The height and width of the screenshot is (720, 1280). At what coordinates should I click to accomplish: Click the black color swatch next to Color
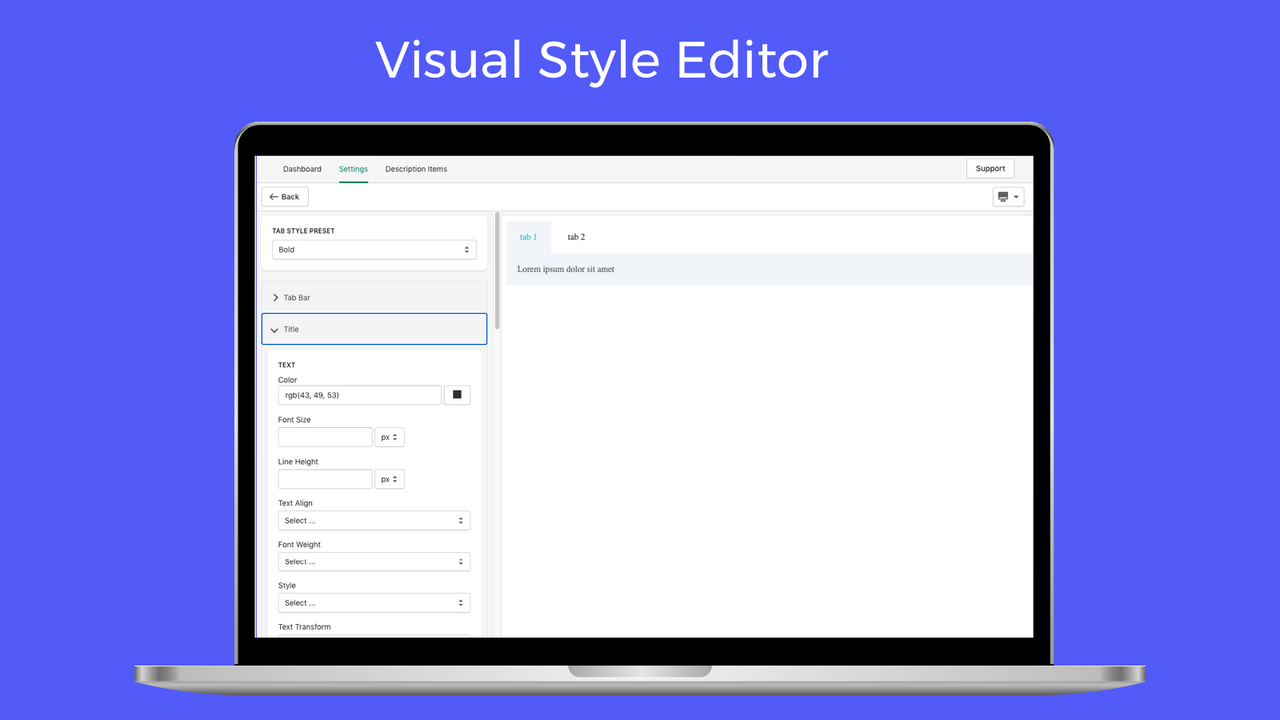coord(457,394)
